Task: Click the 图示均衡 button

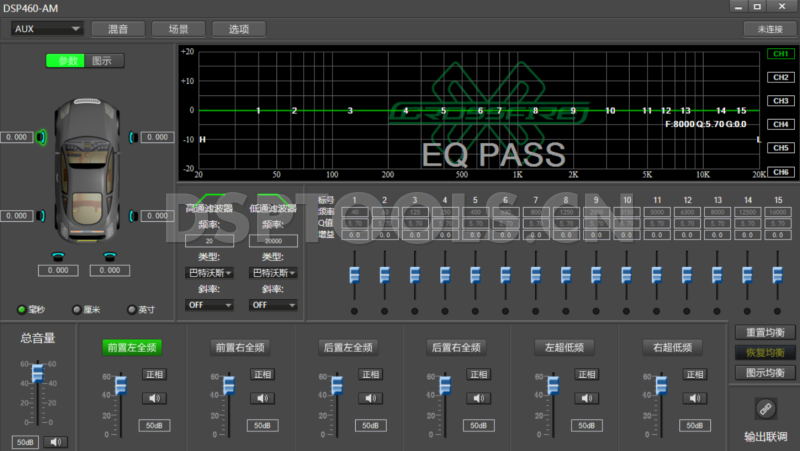Action: pos(765,372)
